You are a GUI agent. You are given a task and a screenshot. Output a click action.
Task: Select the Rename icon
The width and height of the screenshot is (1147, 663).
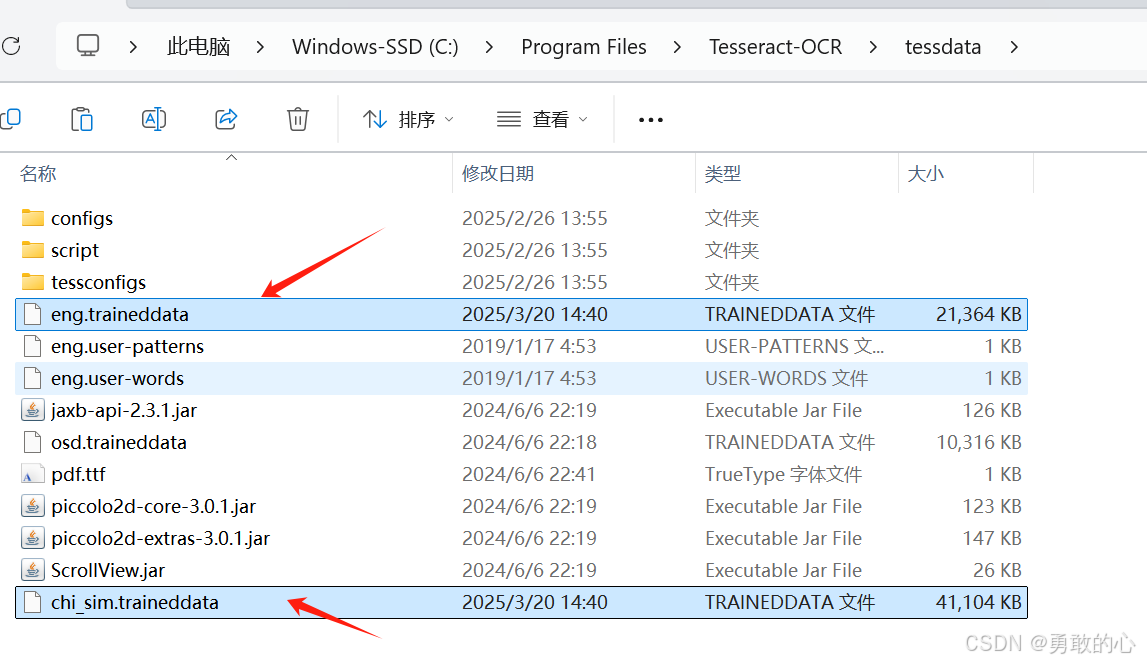154,119
